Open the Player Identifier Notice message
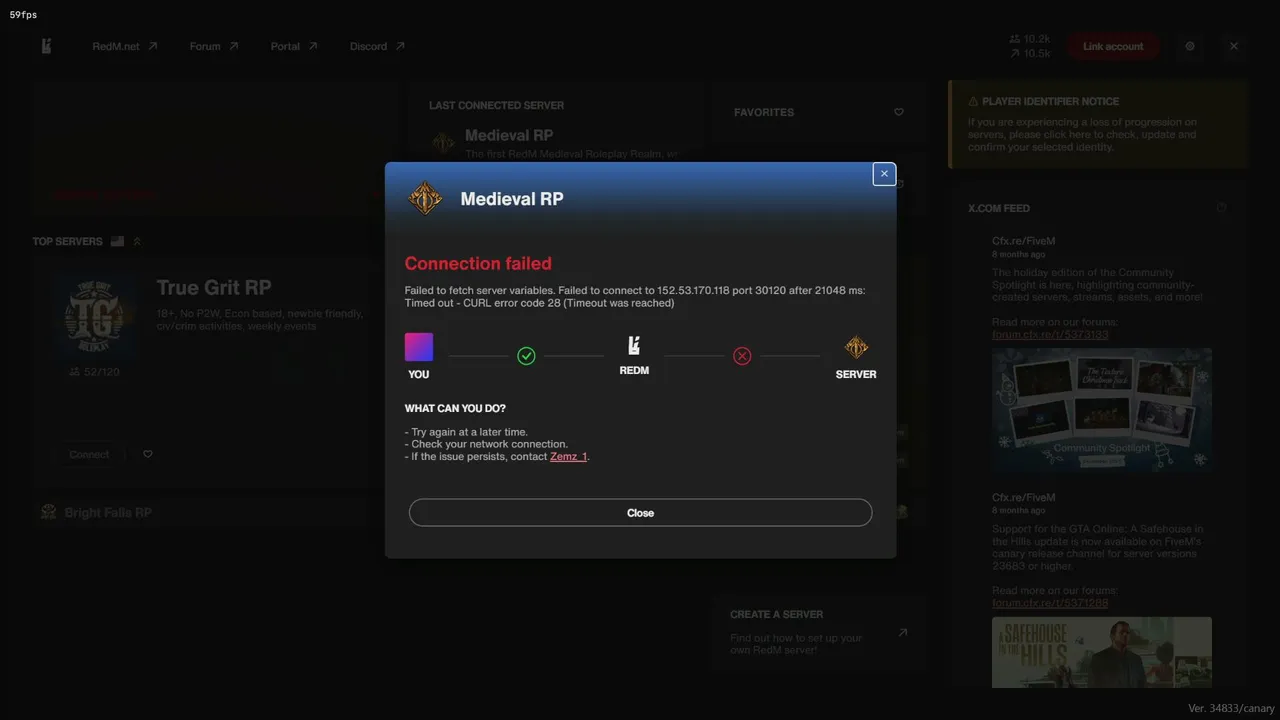Image resolution: width=1280 pixels, height=720 pixels. pos(1098,124)
